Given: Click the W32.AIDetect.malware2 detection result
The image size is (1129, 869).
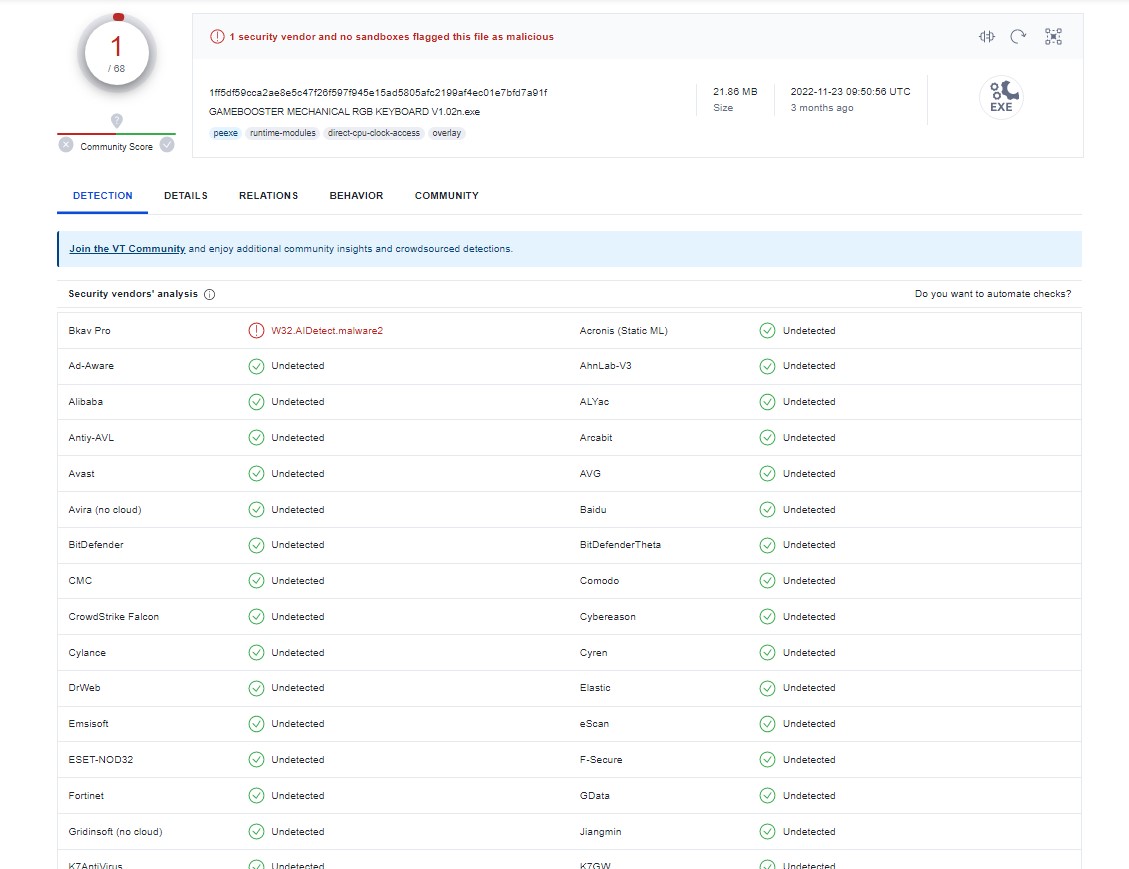Looking at the screenshot, I should point(327,330).
